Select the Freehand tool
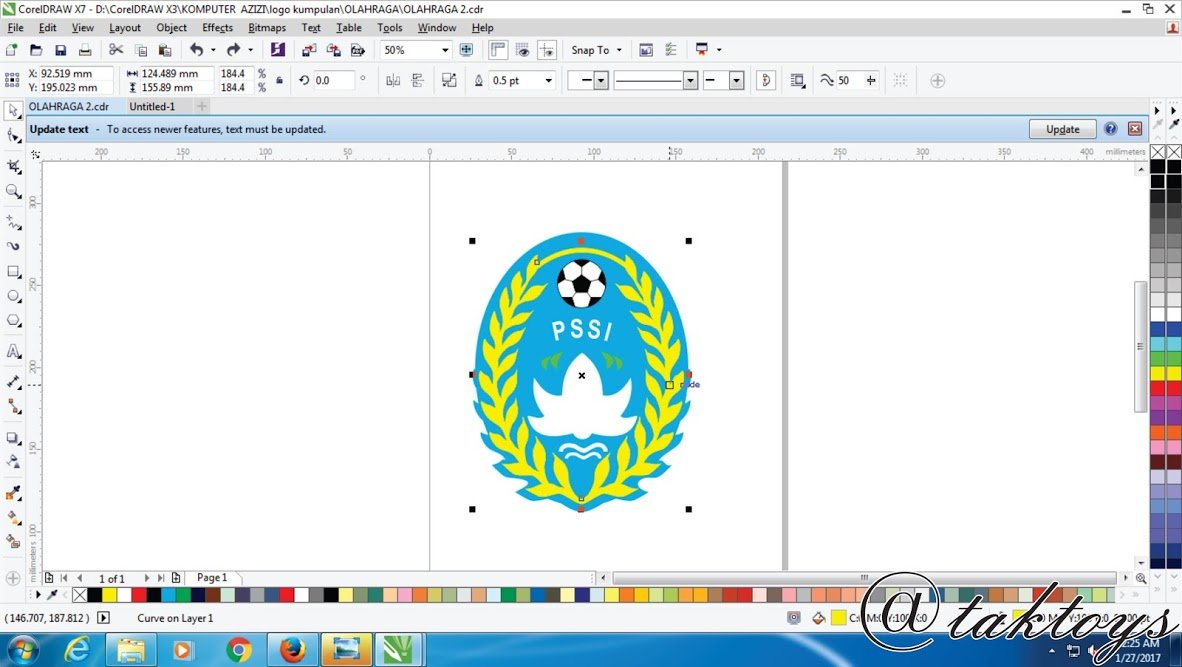Screen dimensions: 1182x667 tap(13, 222)
